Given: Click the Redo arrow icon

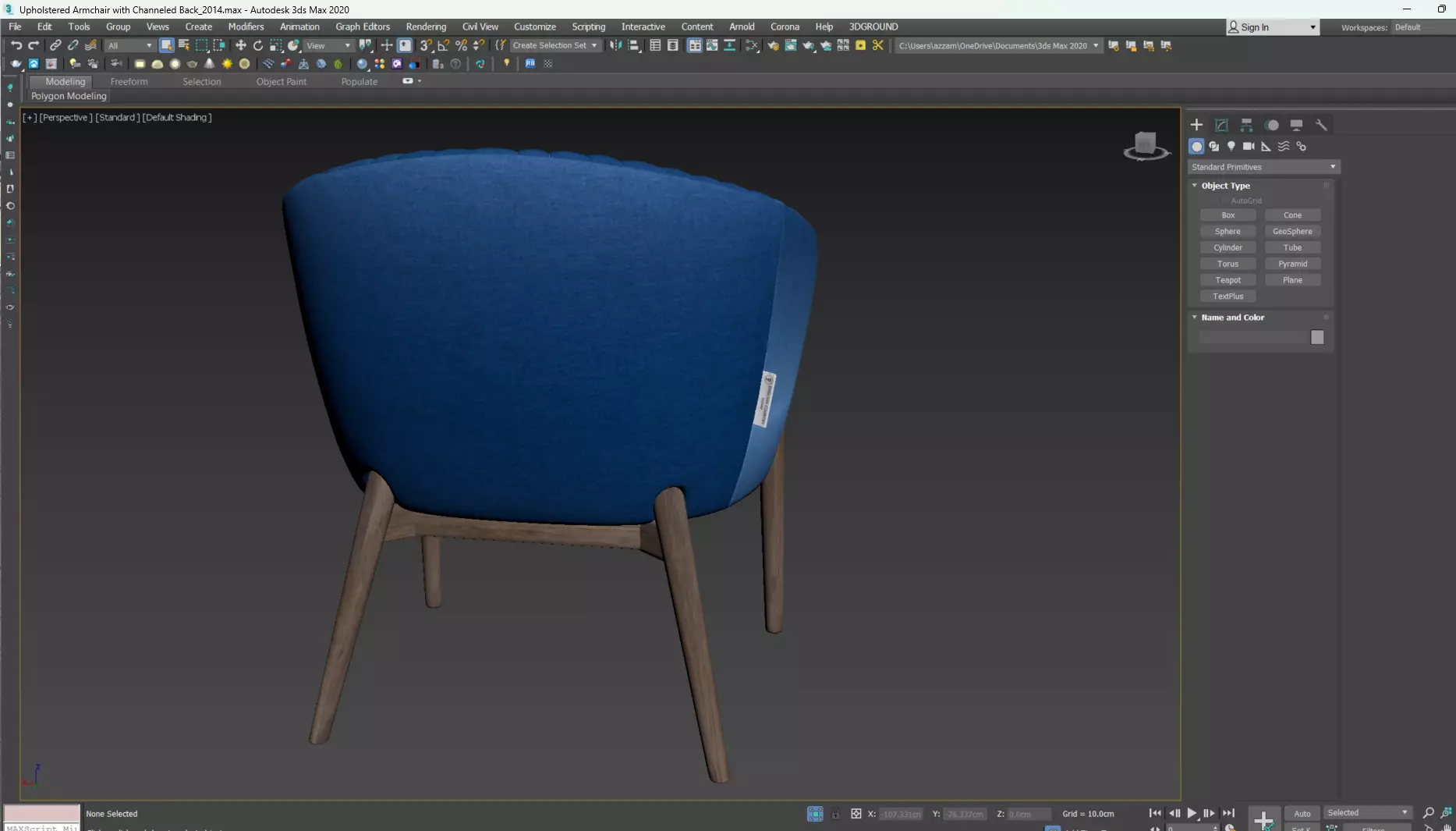Looking at the screenshot, I should point(34,45).
